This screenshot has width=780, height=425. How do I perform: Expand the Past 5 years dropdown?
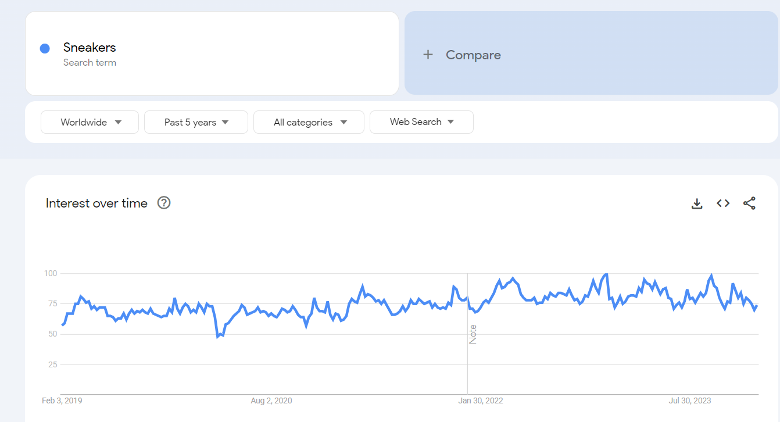[x=196, y=122]
